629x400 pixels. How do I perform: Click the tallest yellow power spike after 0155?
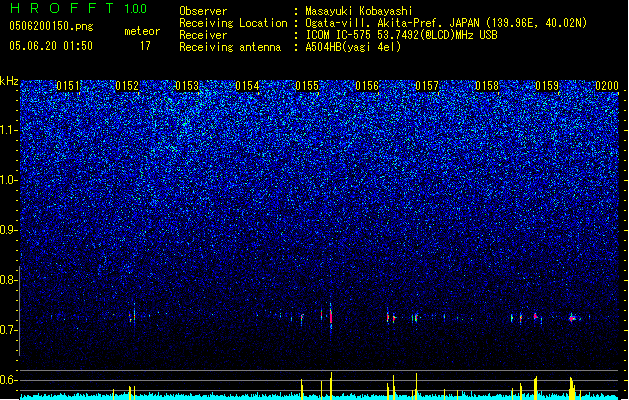point(331,386)
